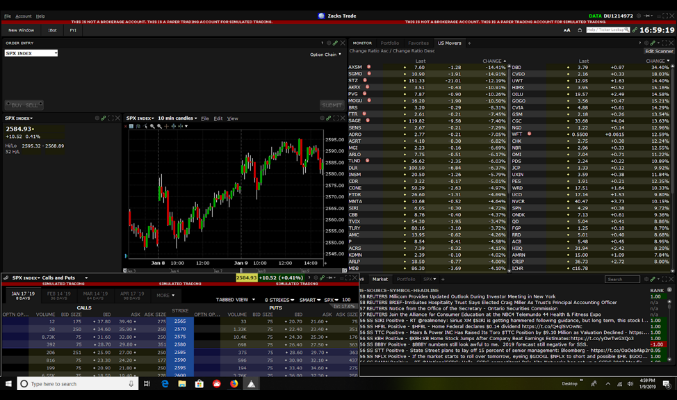Select MAR 14 '19 expiry tab
The height and width of the screenshot is (400, 677).
[x=95, y=295]
